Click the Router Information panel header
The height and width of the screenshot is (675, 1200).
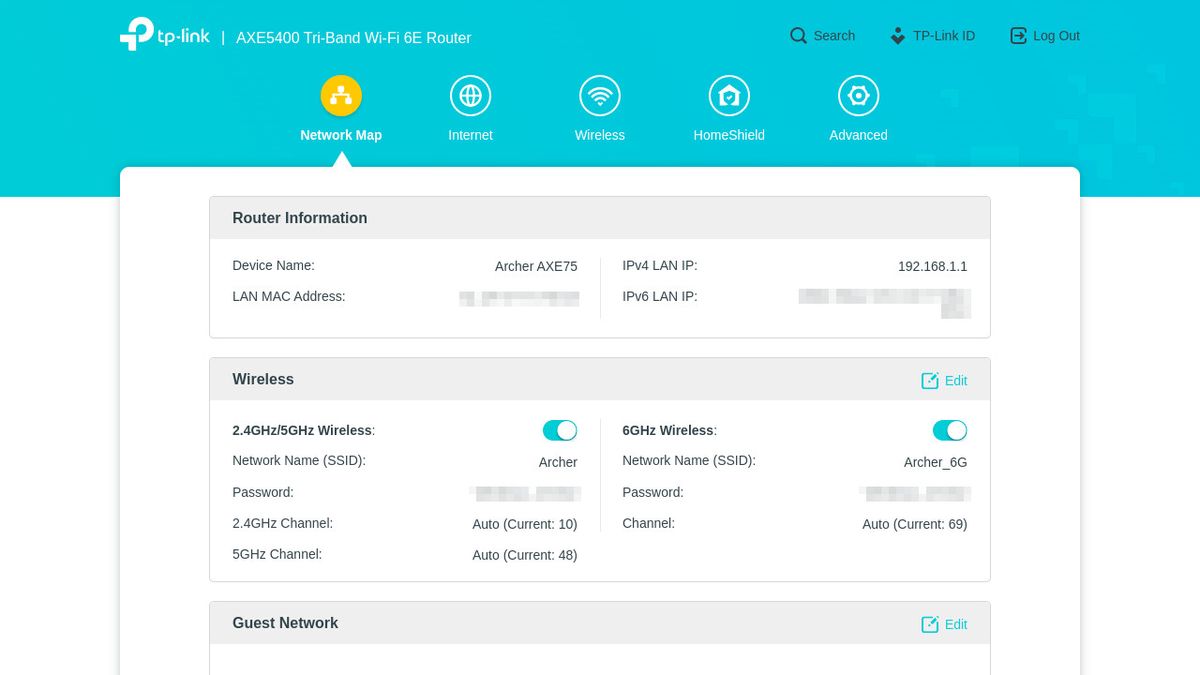click(x=300, y=217)
